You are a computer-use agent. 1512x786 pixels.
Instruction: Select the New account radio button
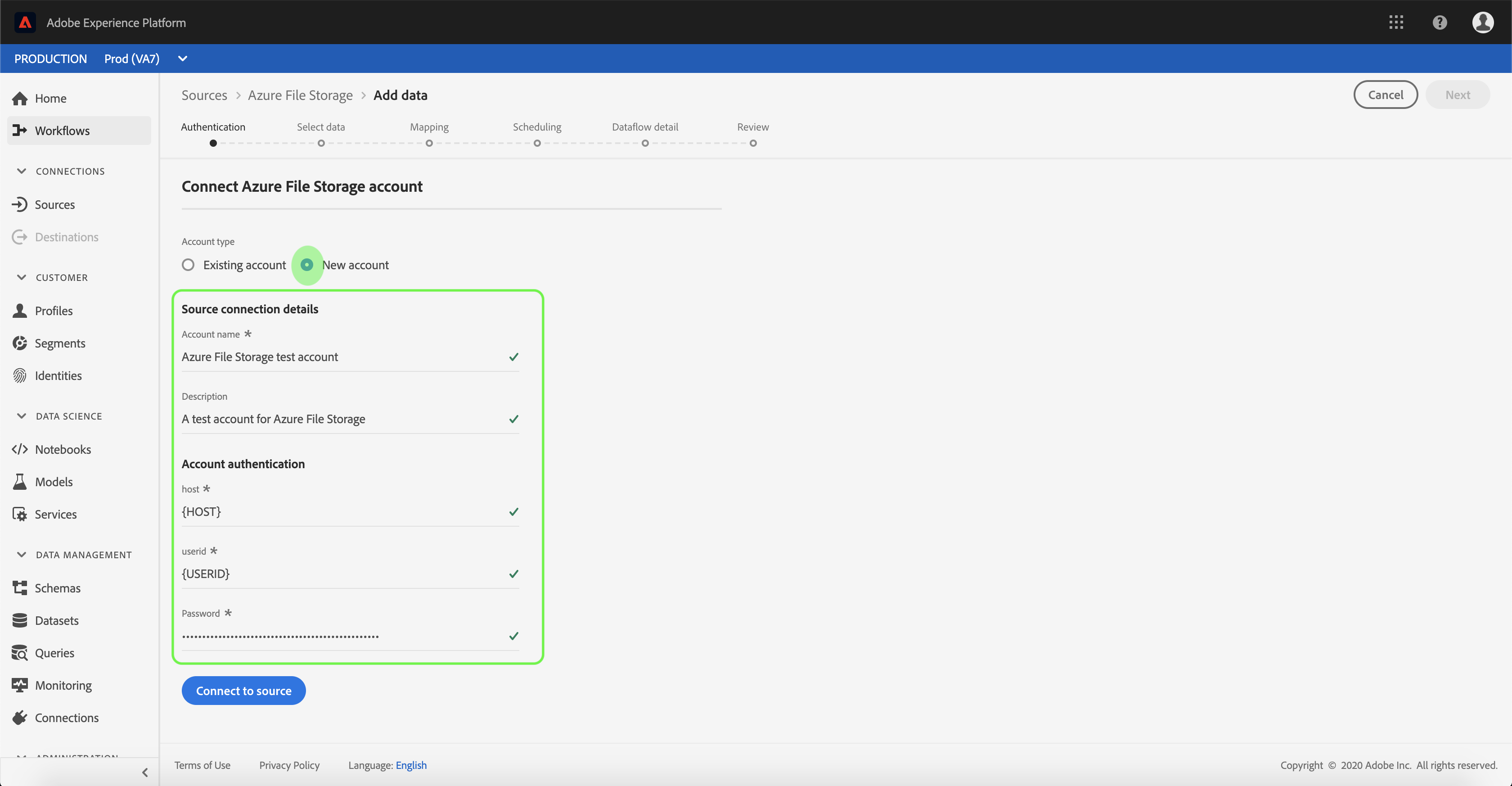tap(306, 265)
